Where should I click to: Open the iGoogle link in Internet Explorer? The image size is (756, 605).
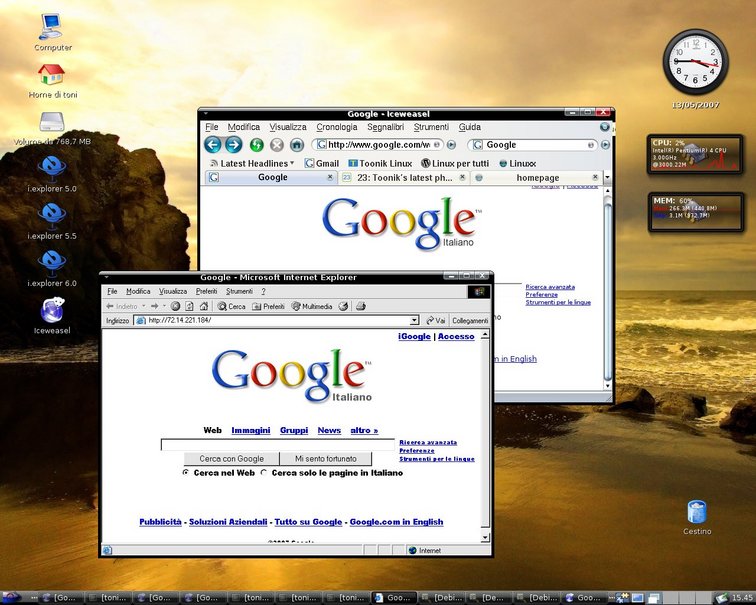point(414,336)
